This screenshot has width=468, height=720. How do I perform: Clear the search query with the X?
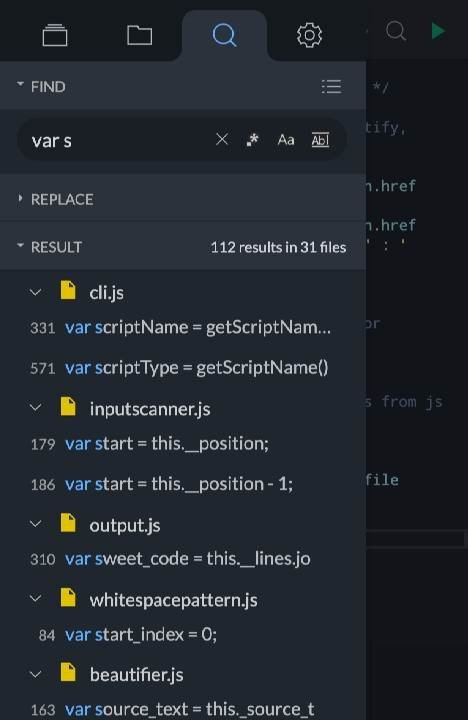[222, 139]
